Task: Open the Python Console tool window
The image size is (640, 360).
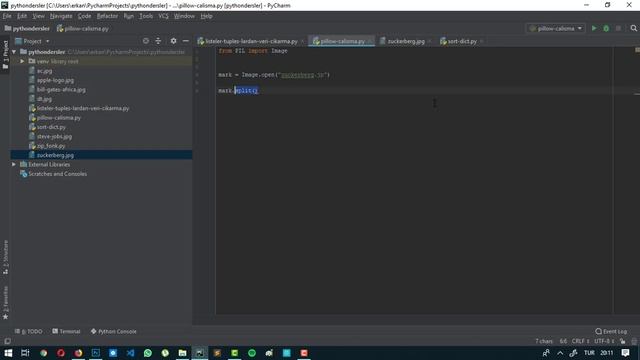Action: tap(113, 331)
